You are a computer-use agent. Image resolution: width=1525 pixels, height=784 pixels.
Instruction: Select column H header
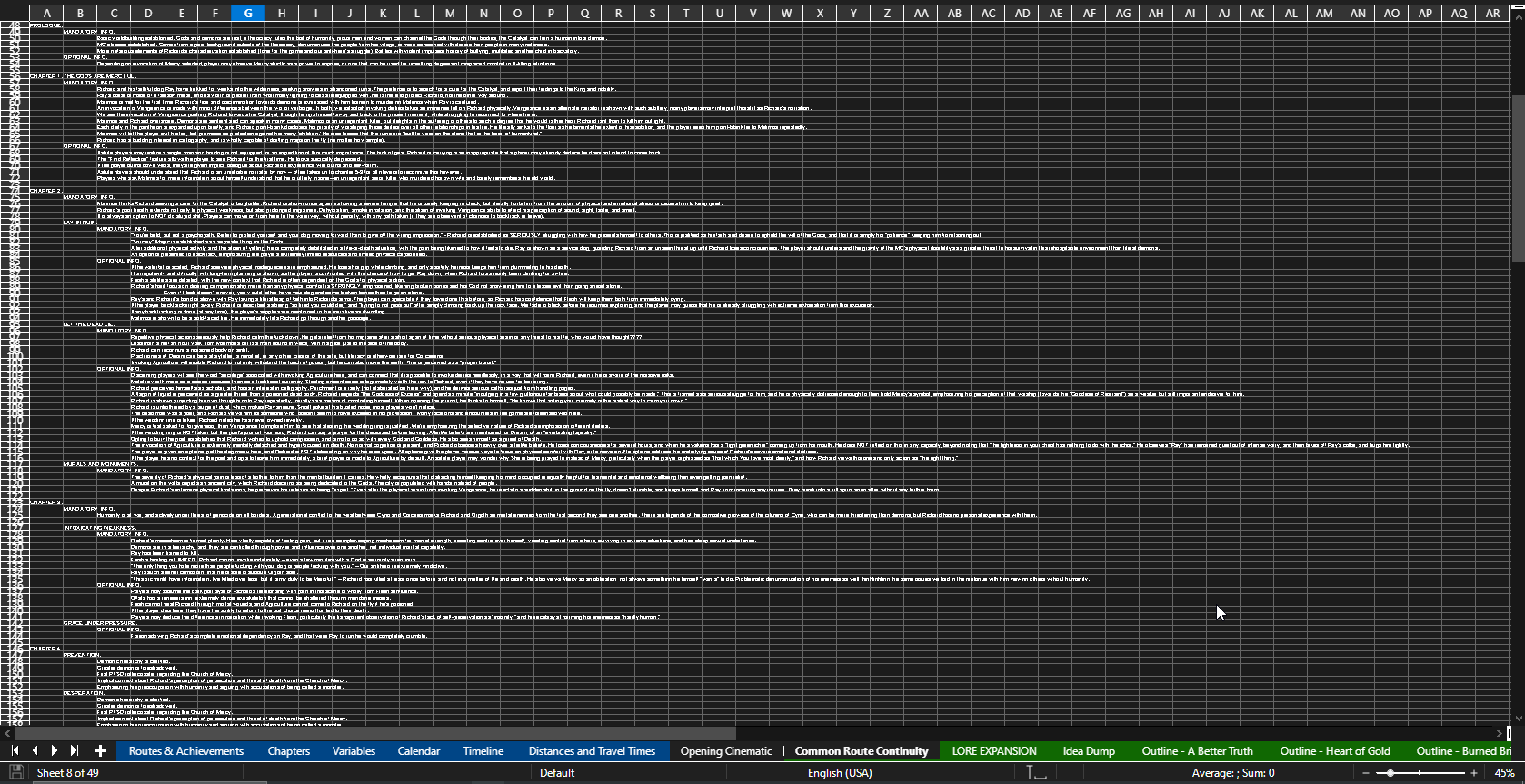click(282, 13)
